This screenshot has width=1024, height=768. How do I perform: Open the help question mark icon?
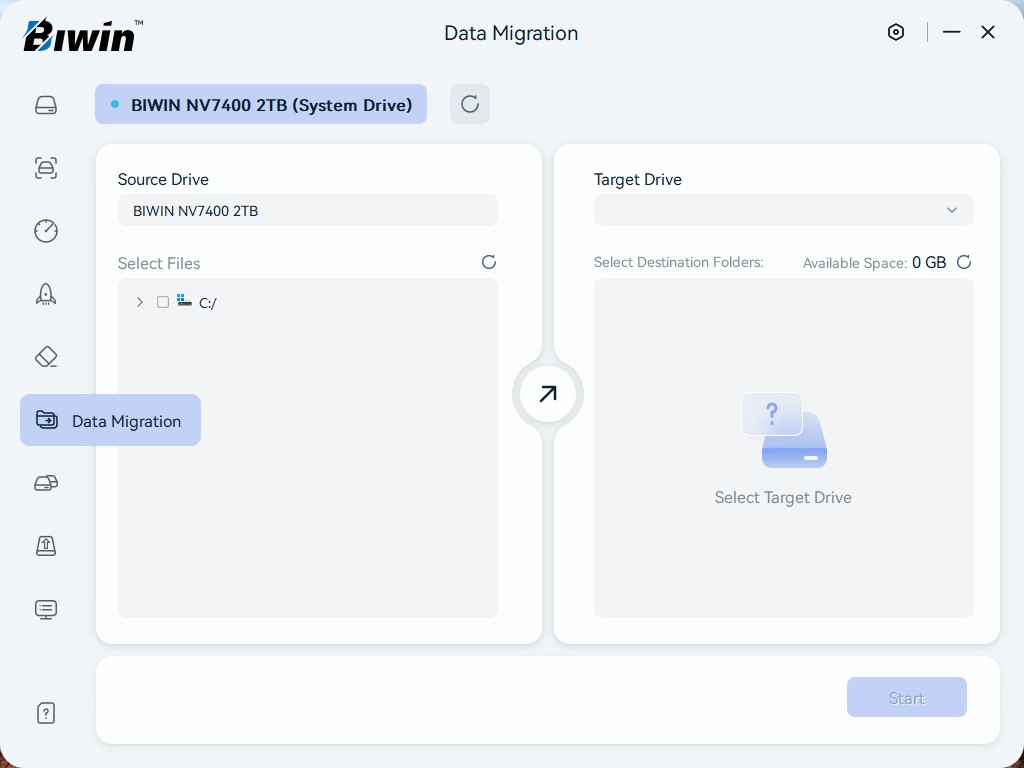coord(46,713)
